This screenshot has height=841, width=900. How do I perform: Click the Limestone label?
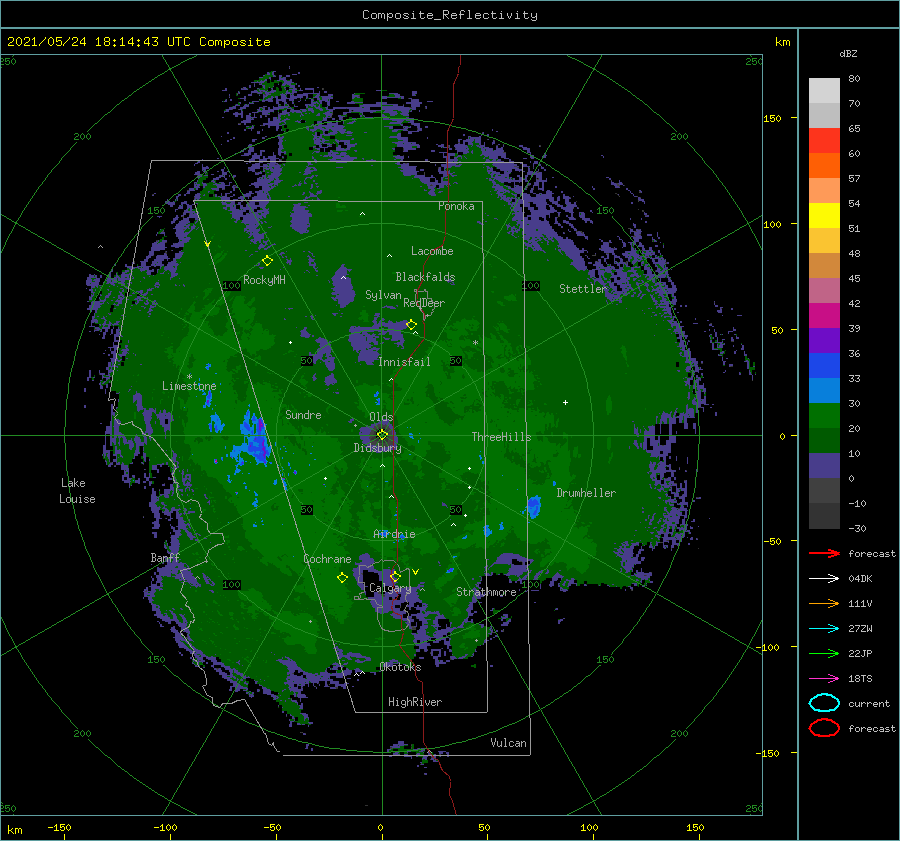point(189,386)
